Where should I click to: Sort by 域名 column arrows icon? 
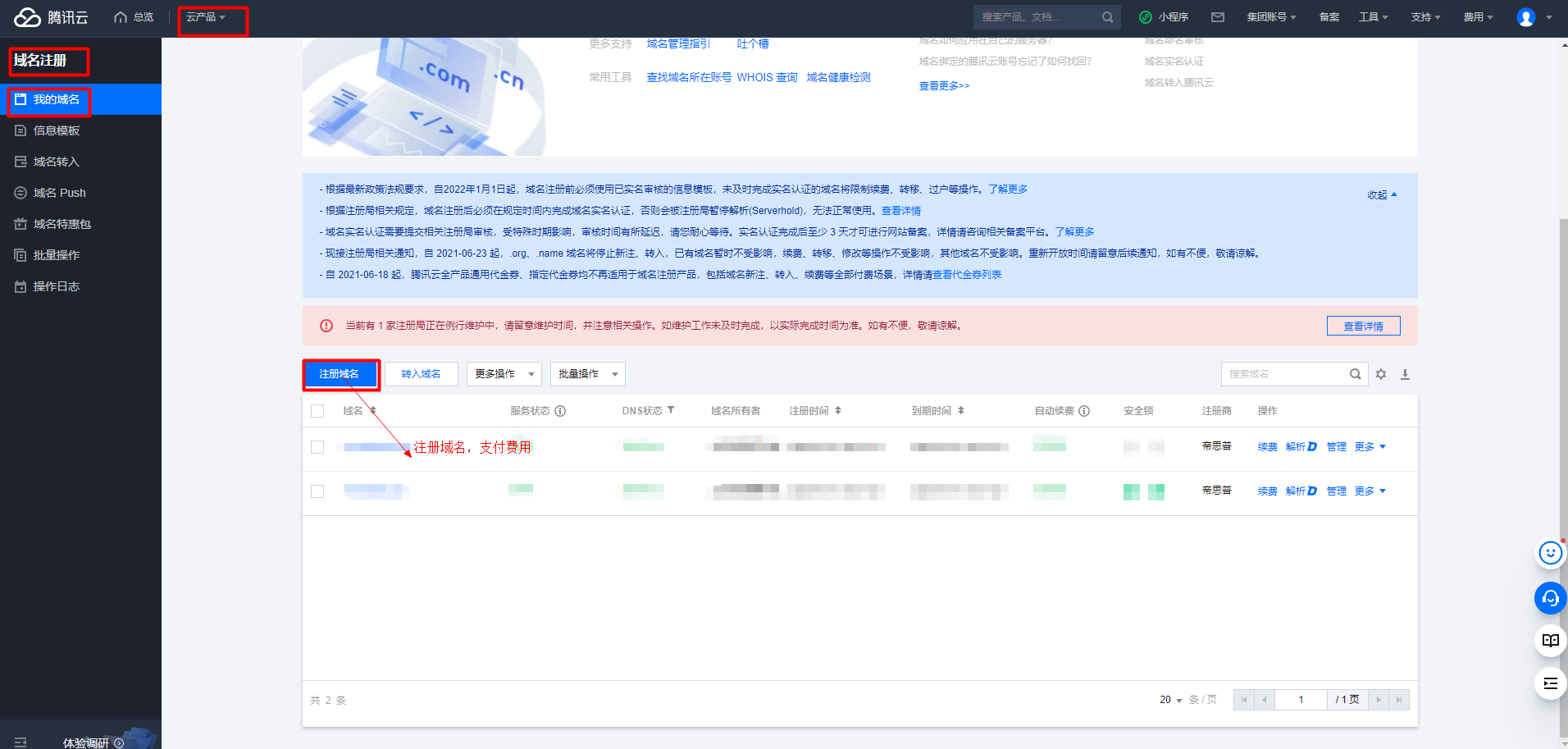tap(372, 410)
